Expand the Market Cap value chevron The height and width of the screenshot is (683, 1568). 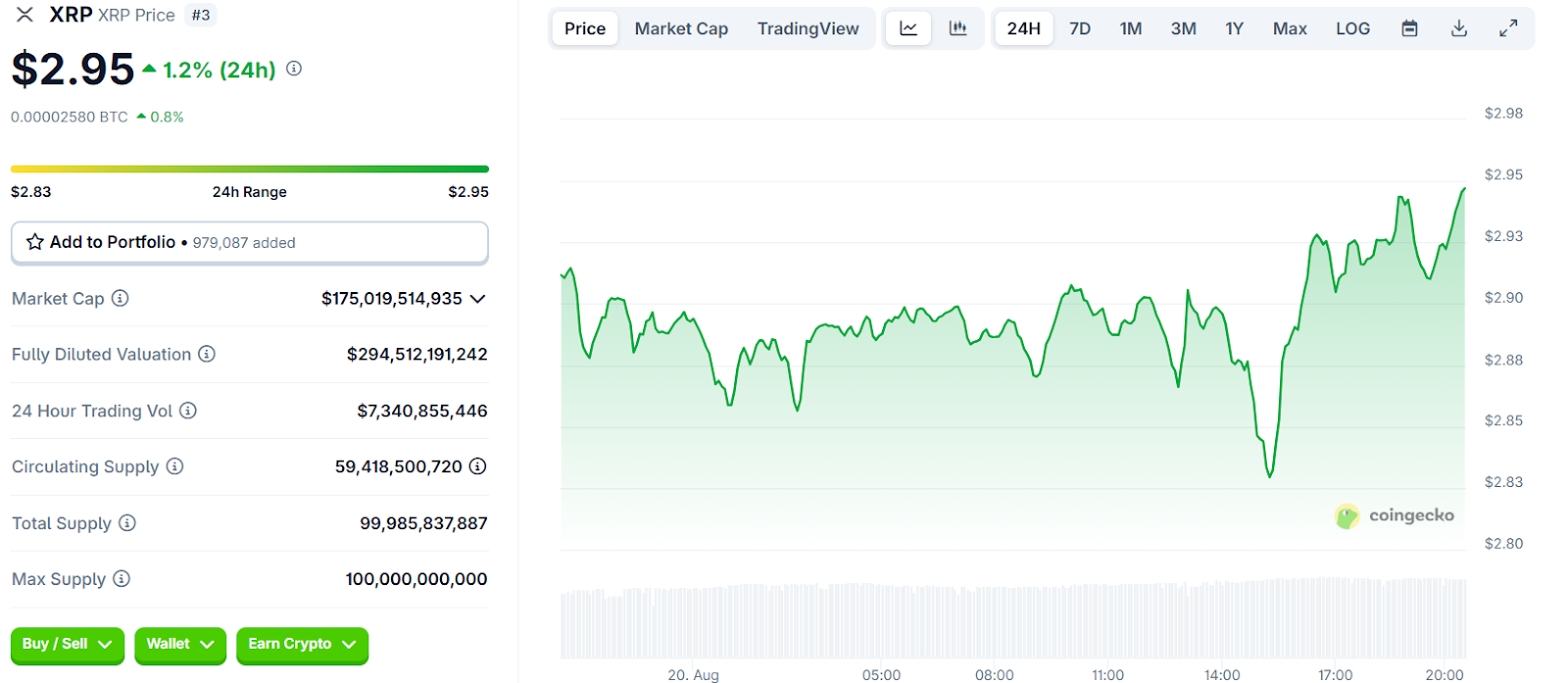[x=478, y=299]
